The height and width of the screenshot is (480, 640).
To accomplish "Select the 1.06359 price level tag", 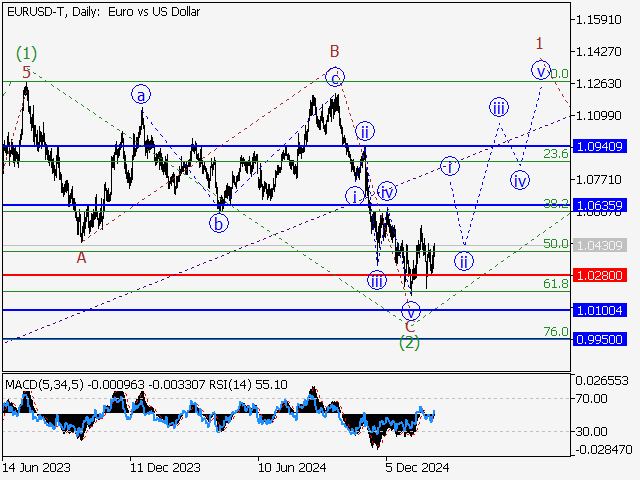I will [600, 205].
